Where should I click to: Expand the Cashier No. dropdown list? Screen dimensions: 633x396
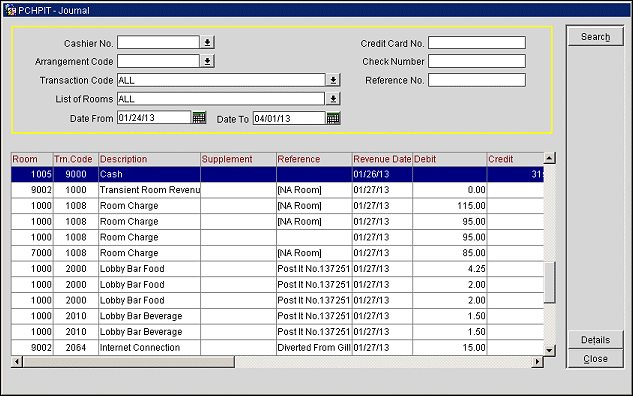click(208, 42)
